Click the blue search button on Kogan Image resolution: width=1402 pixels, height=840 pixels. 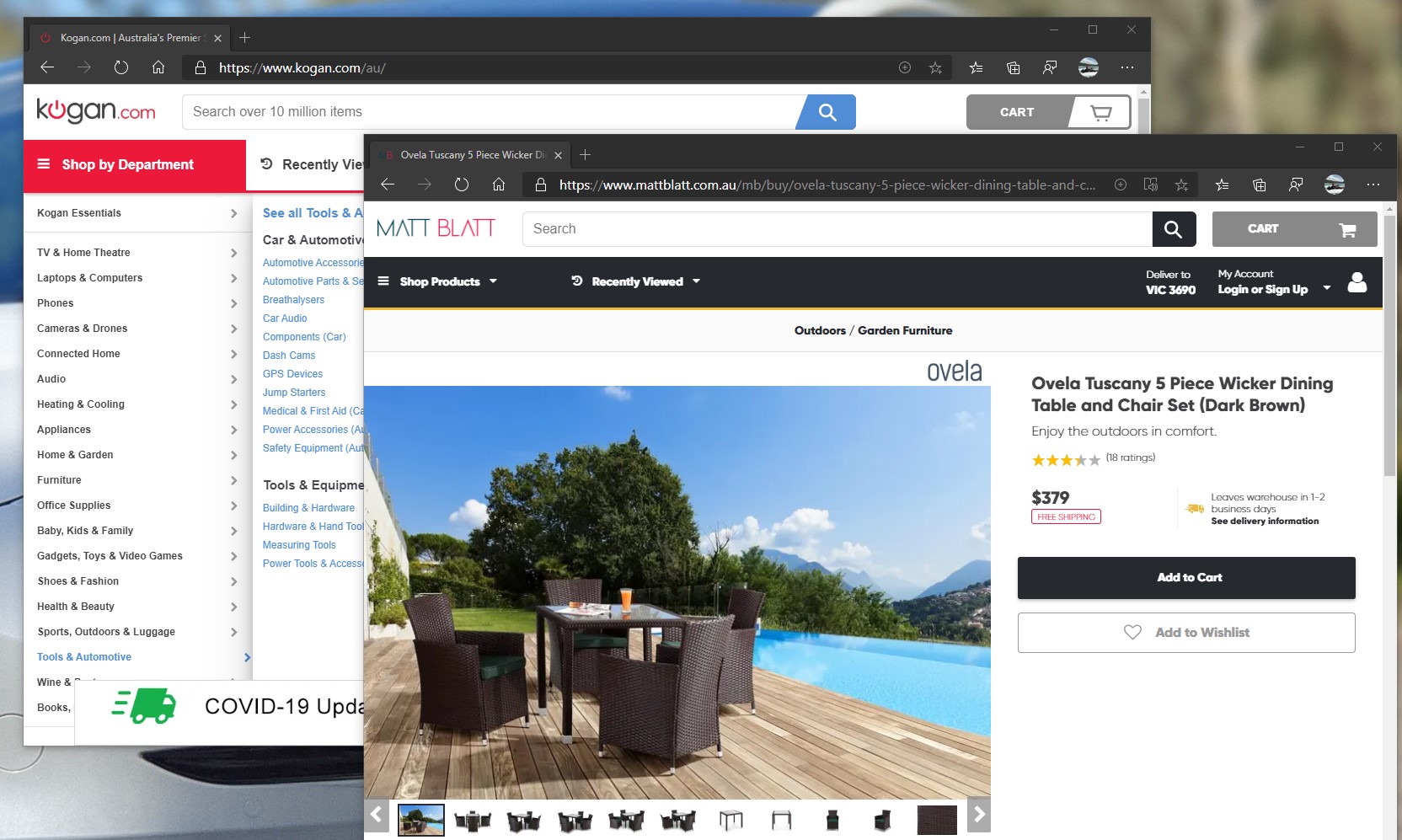pos(827,112)
